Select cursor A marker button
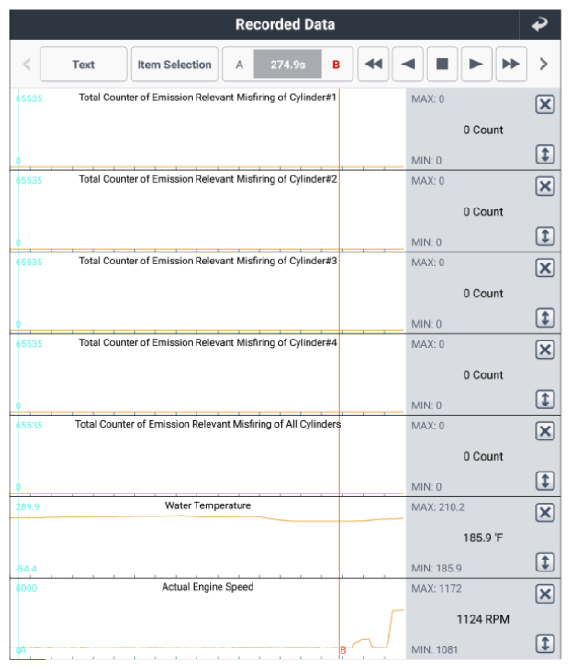Viewport: 571px width, 669px height. tap(239, 64)
